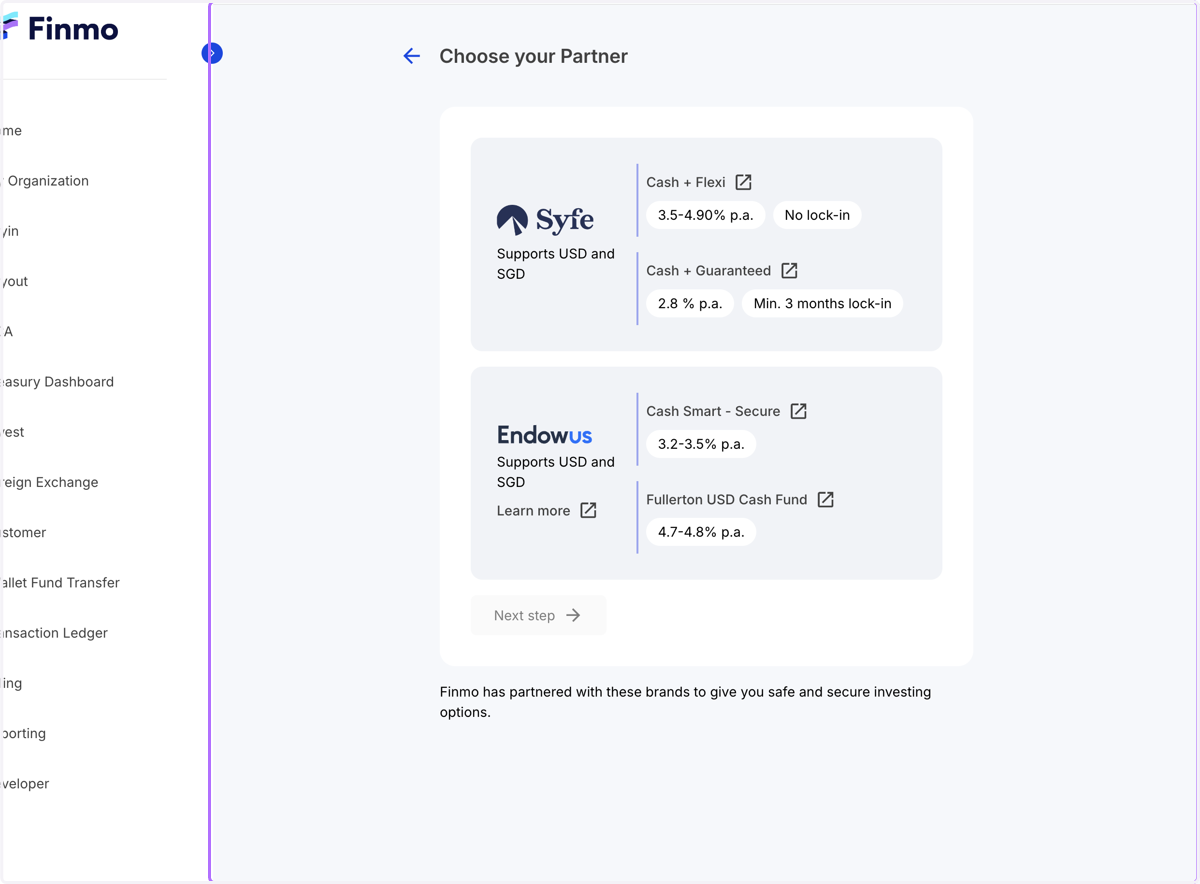Click the Fullerton USD Cash Fund label
The height and width of the screenshot is (884, 1200).
(x=727, y=499)
